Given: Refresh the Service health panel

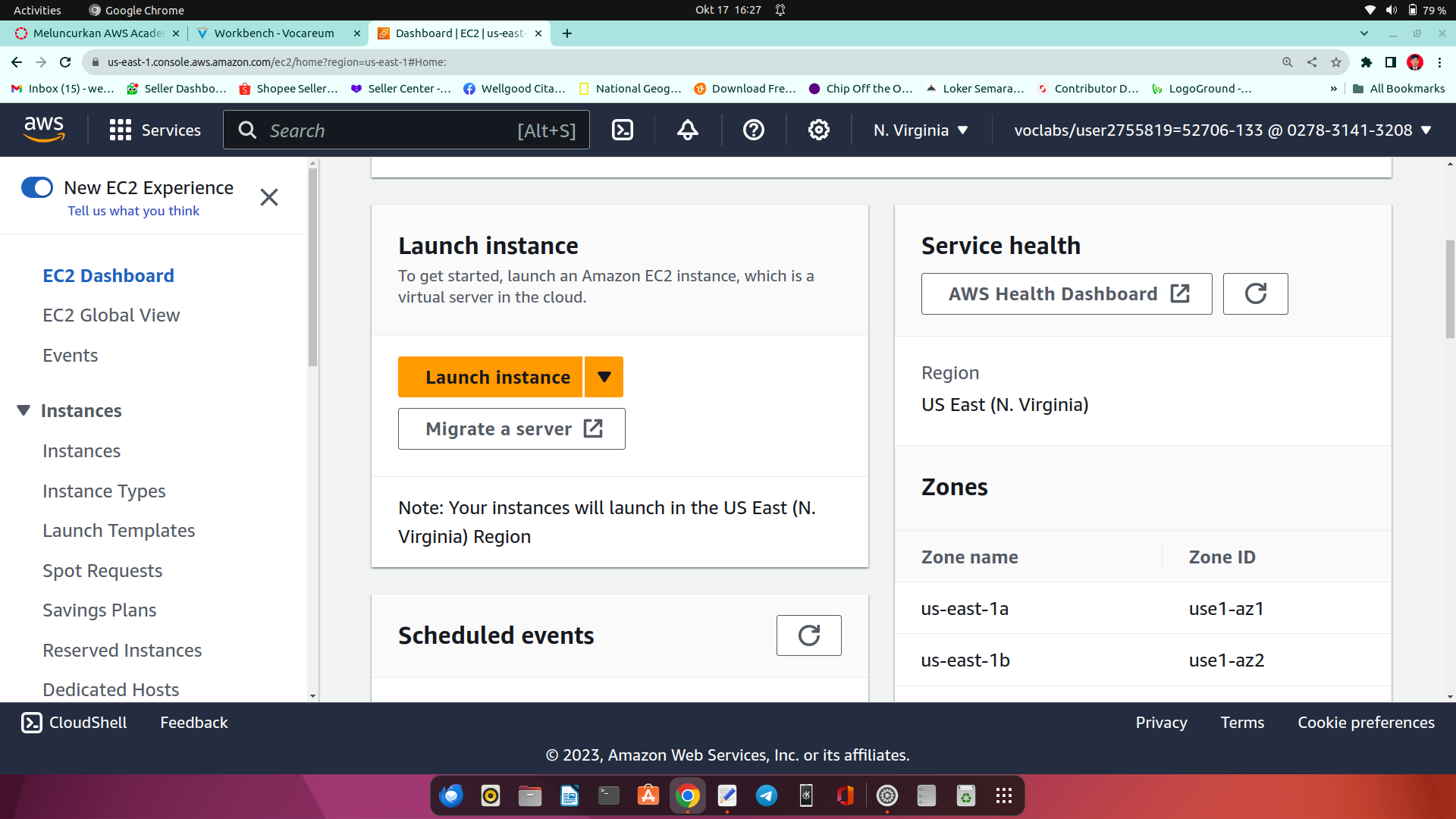Looking at the screenshot, I should pyautogui.click(x=1255, y=293).
